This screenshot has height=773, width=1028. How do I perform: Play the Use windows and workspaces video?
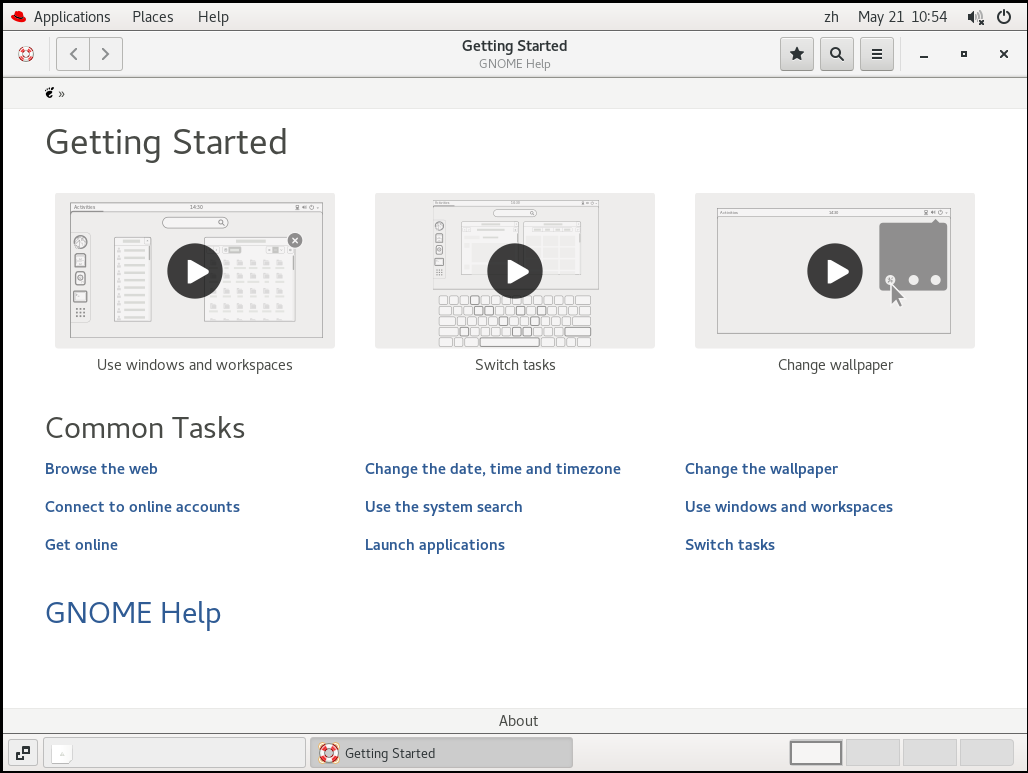pos(195,271)
